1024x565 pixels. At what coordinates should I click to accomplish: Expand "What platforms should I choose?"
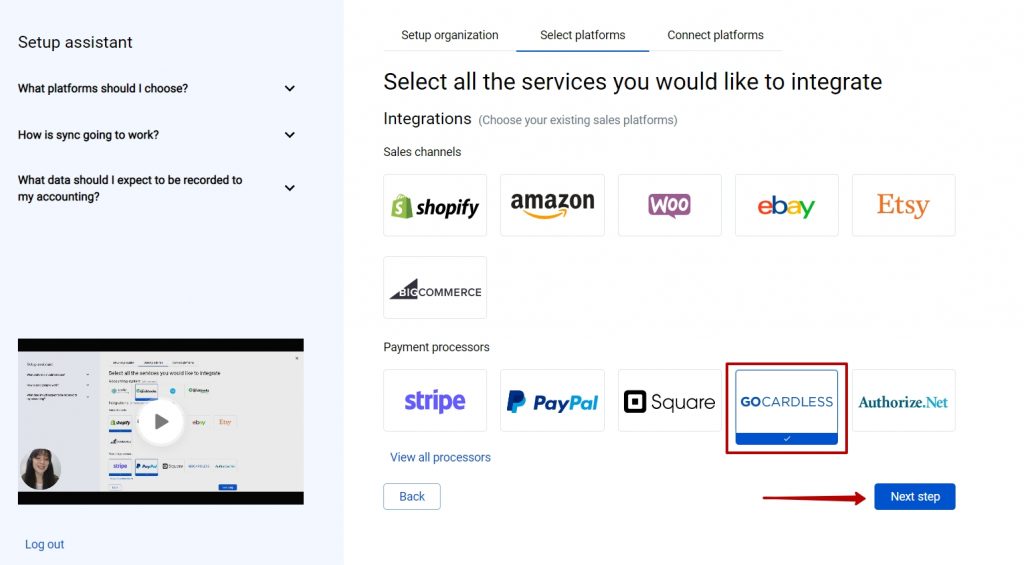(157, 88)
